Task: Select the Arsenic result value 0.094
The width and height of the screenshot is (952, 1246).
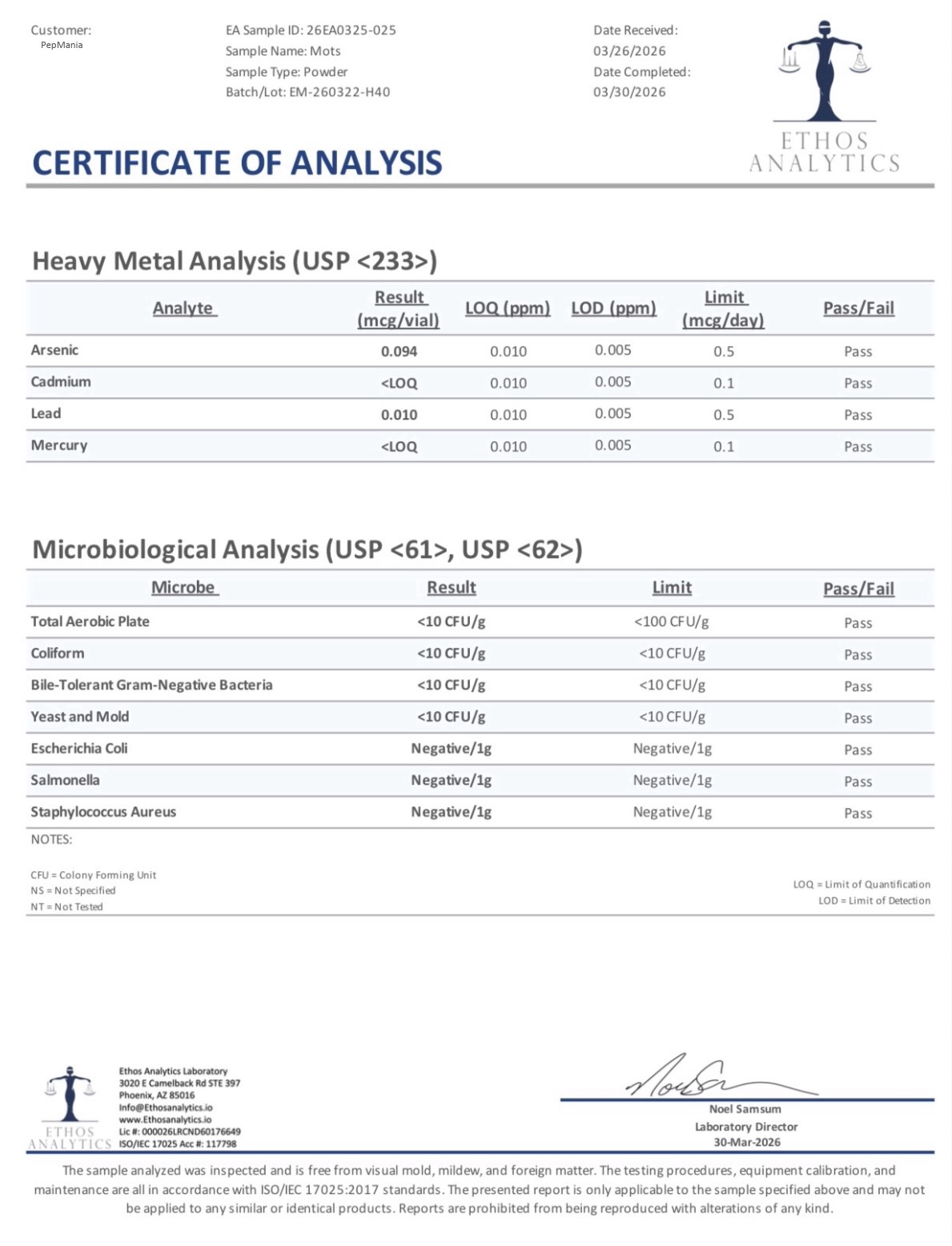Action: click(399, 352)
